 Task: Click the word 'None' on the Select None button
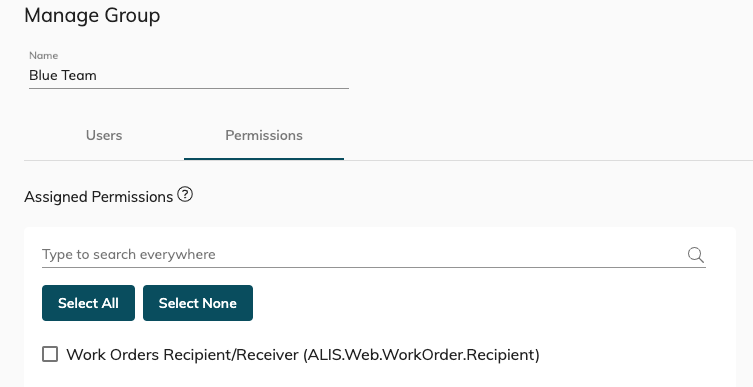coord(219,303)
